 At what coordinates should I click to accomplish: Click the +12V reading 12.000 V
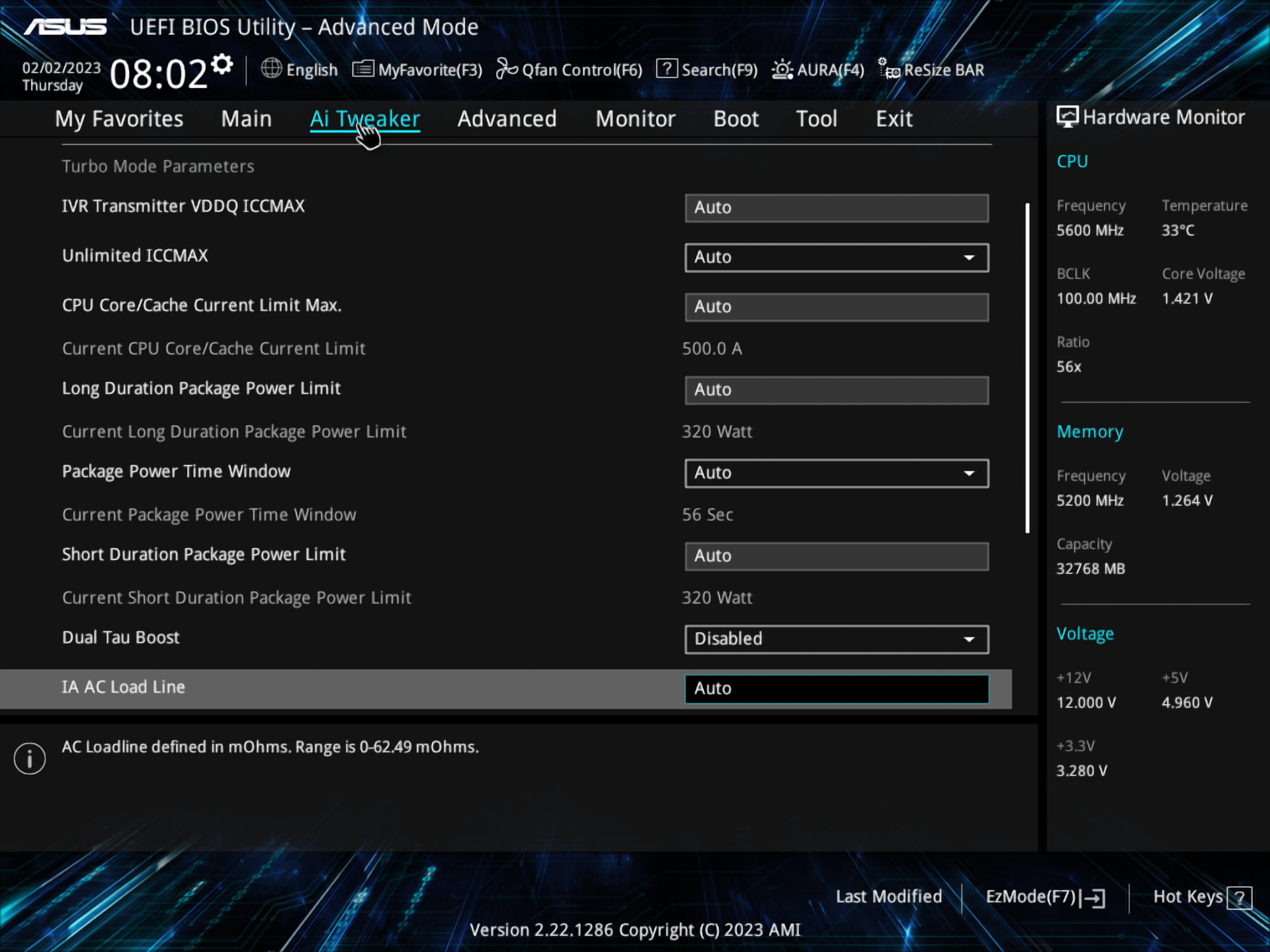point(1086,702)
